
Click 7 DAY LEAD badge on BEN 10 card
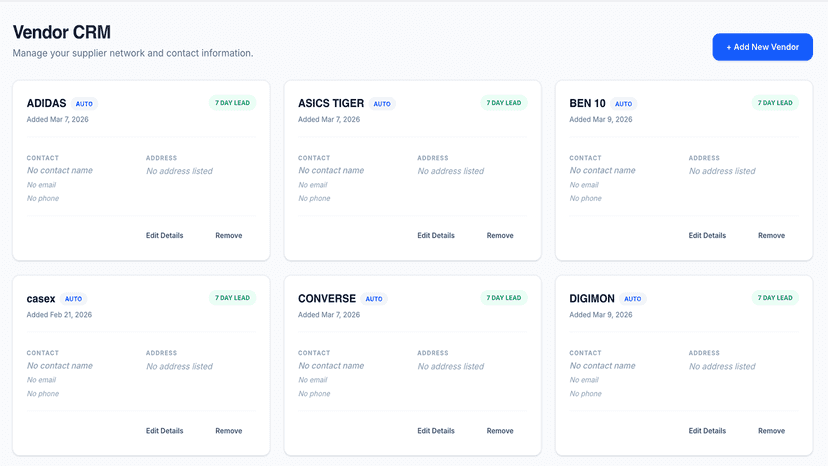pos(775,102)
